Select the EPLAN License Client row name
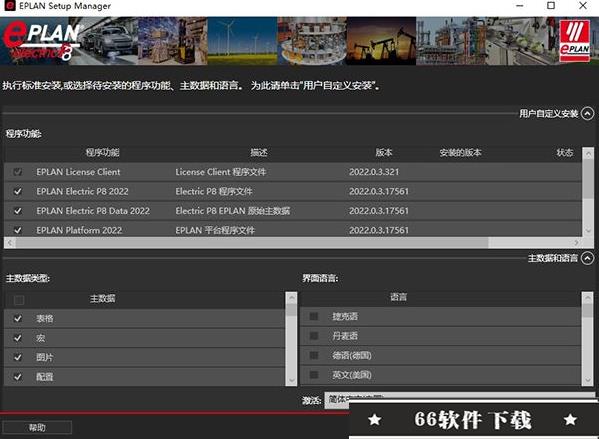 pos(78,172)
